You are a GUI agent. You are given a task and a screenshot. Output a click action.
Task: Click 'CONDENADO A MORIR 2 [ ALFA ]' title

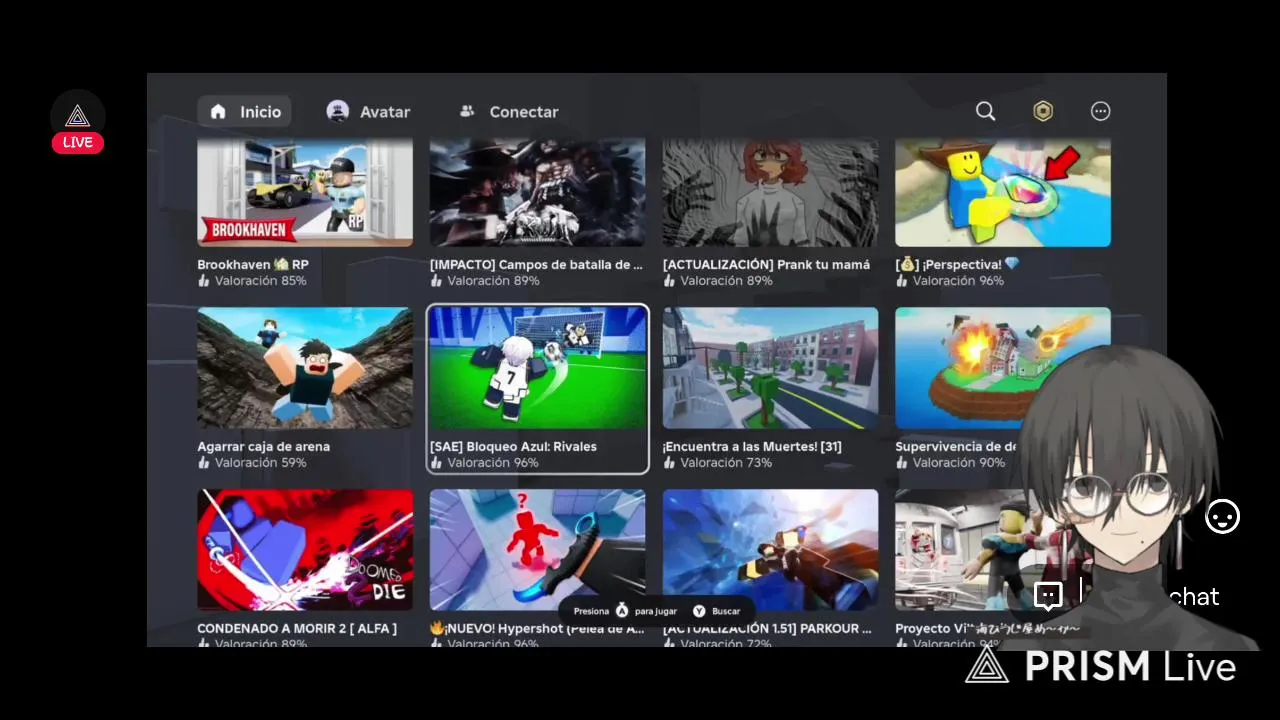[x=297, y=629]
